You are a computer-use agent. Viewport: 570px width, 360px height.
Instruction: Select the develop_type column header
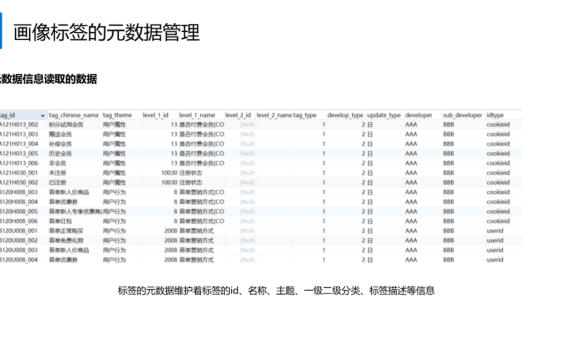pyautogui.click(x=345, y=115)
